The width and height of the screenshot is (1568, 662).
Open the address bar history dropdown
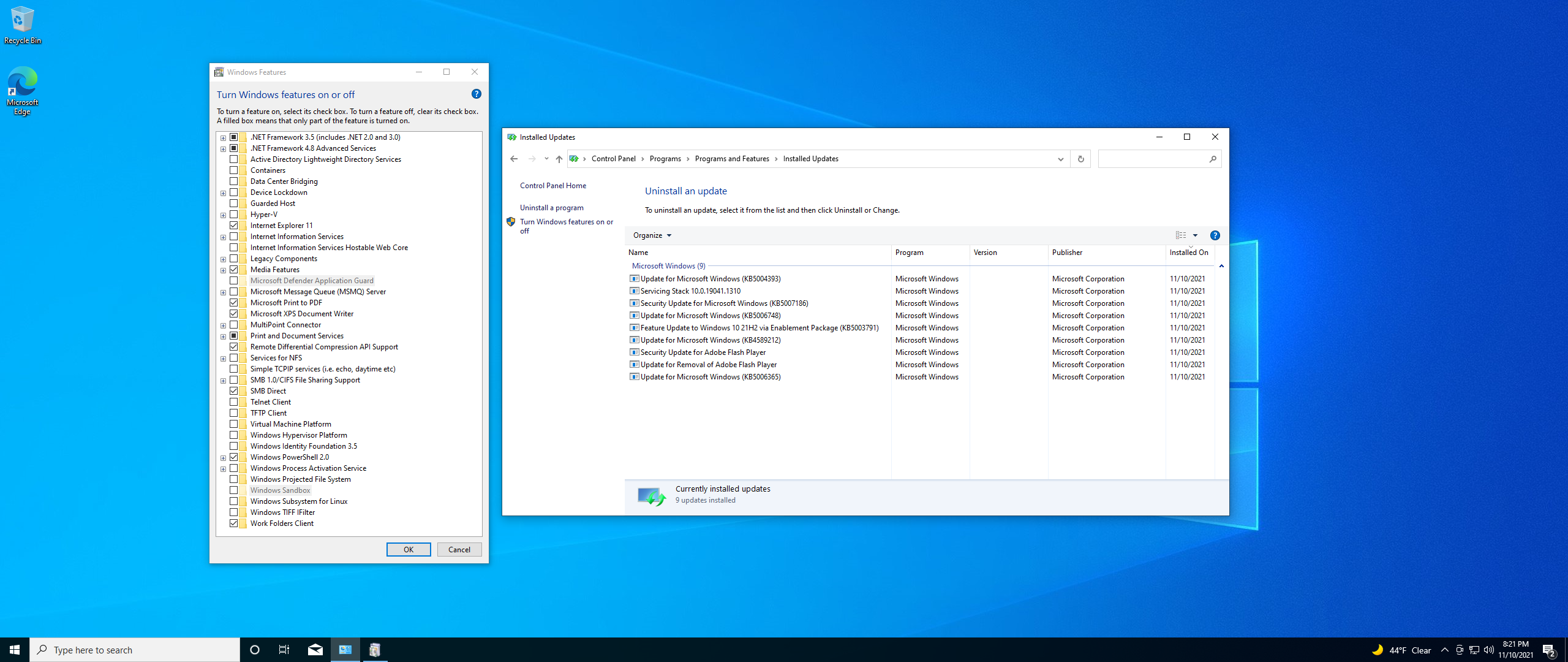coord(1060,159)
